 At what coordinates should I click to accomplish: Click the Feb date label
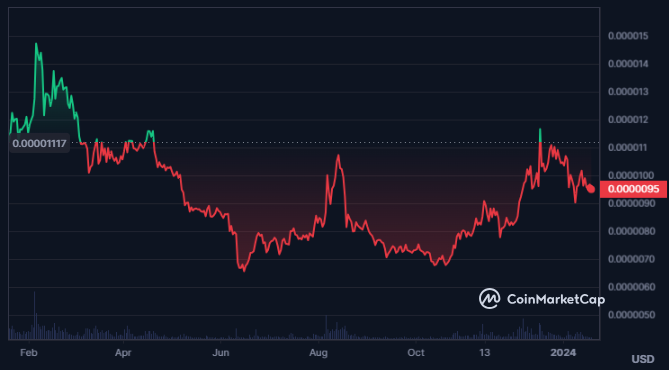coord(29,353)
